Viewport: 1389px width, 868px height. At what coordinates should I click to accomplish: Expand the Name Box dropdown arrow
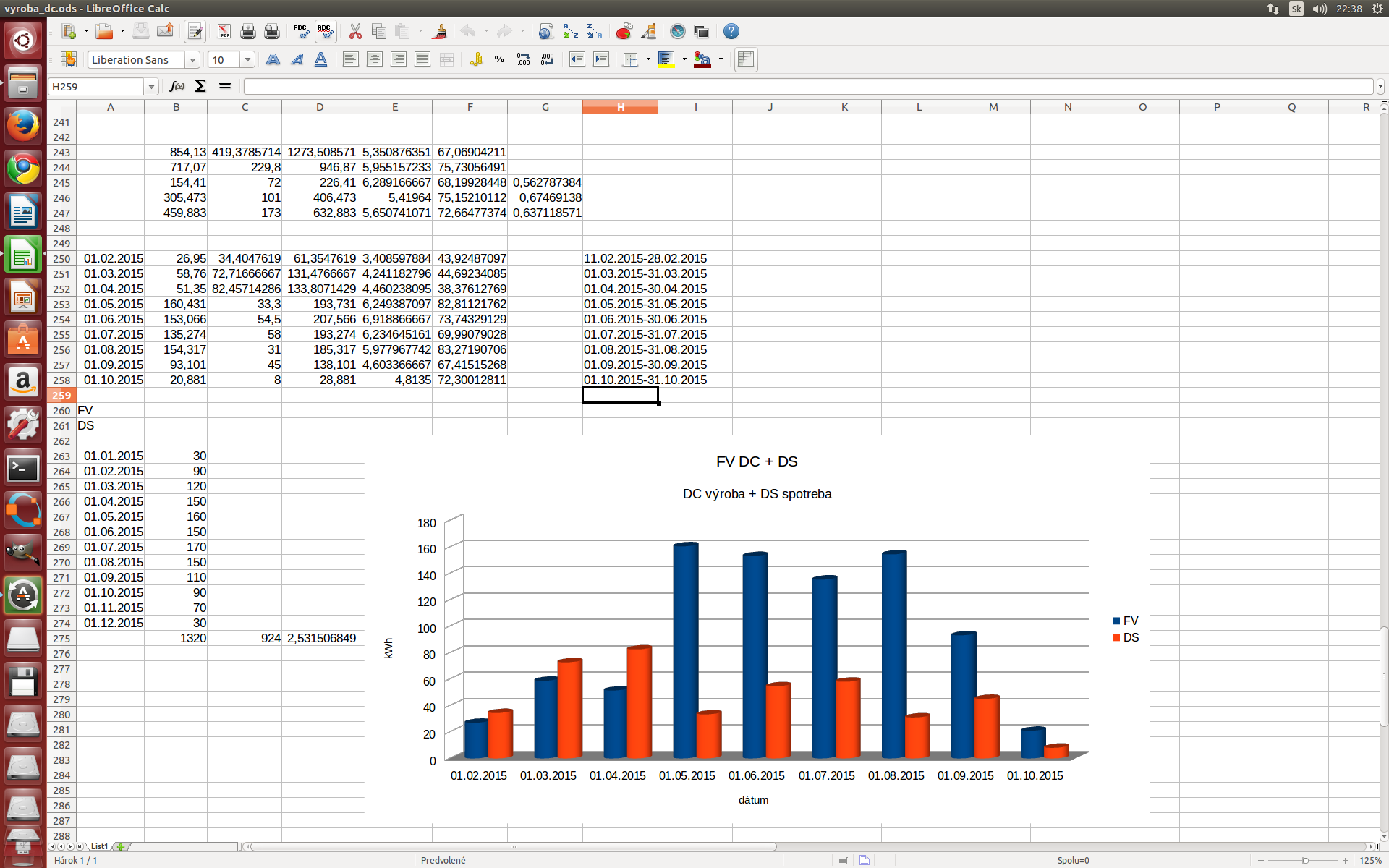(x=151, y=87)
